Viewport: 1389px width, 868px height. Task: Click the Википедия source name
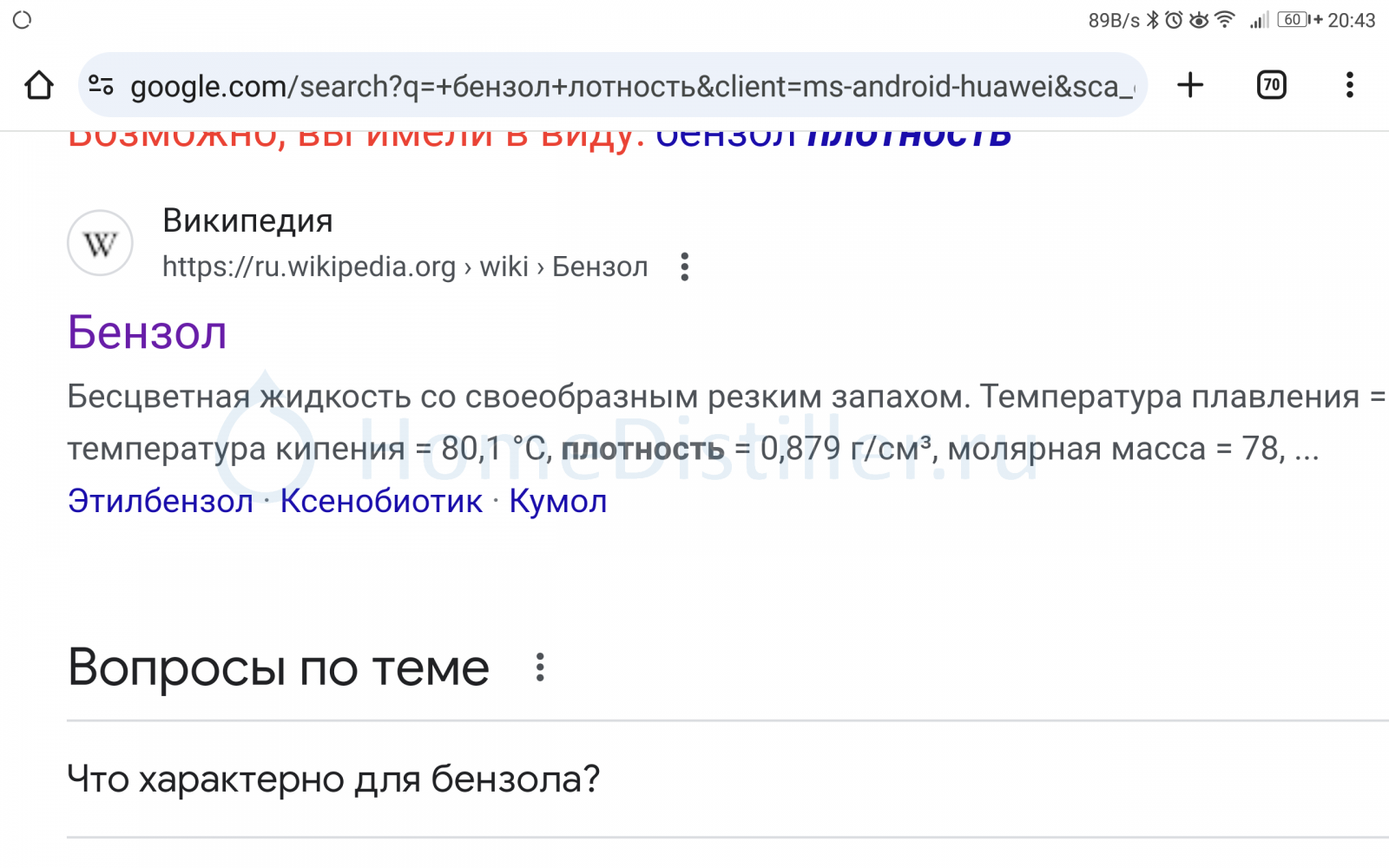(247, 221)
